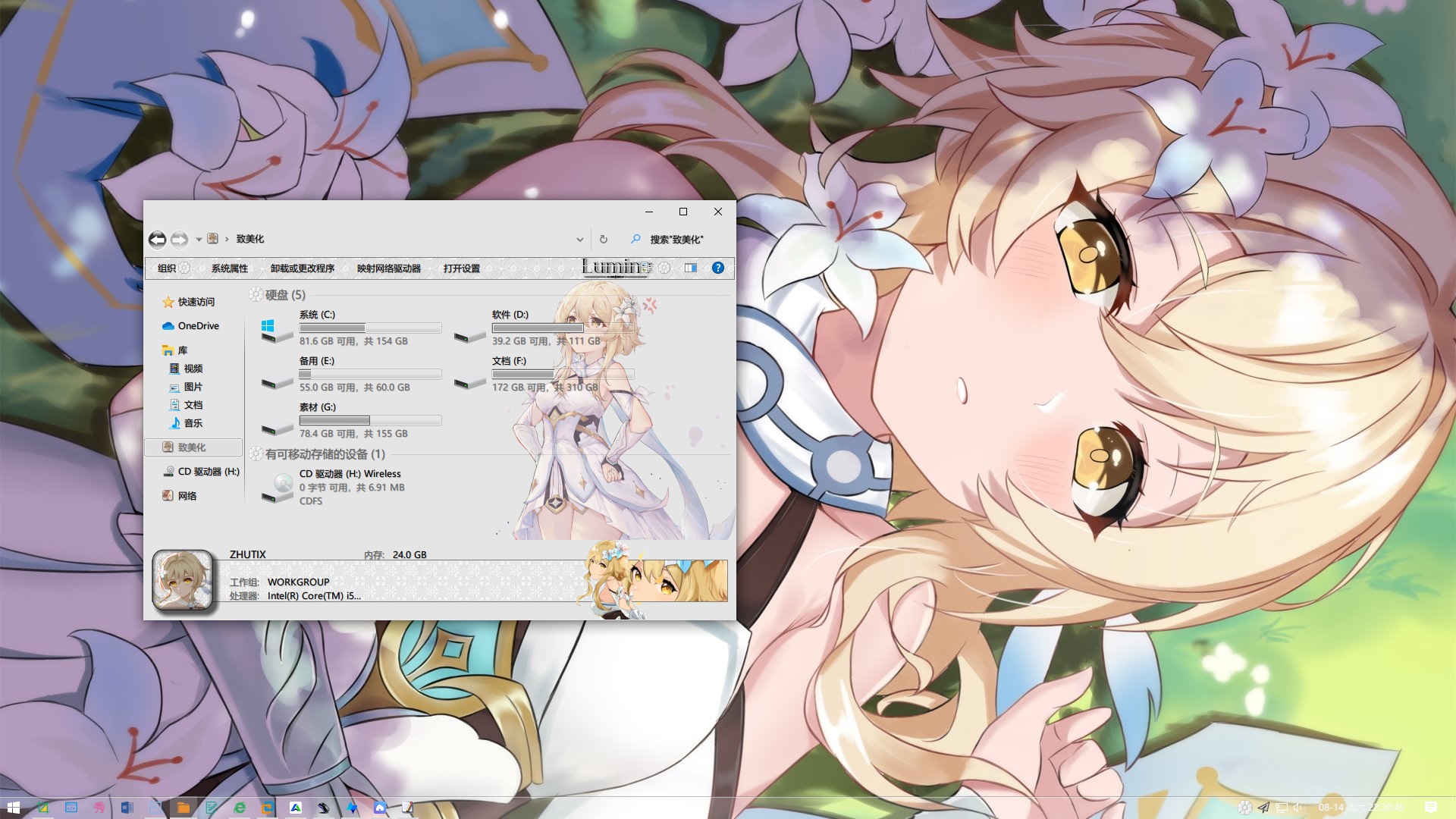1456x819 pixels.
Task: Click the text 78.4 GB 可用, 共 155 GB
Action: click(353, 434)
